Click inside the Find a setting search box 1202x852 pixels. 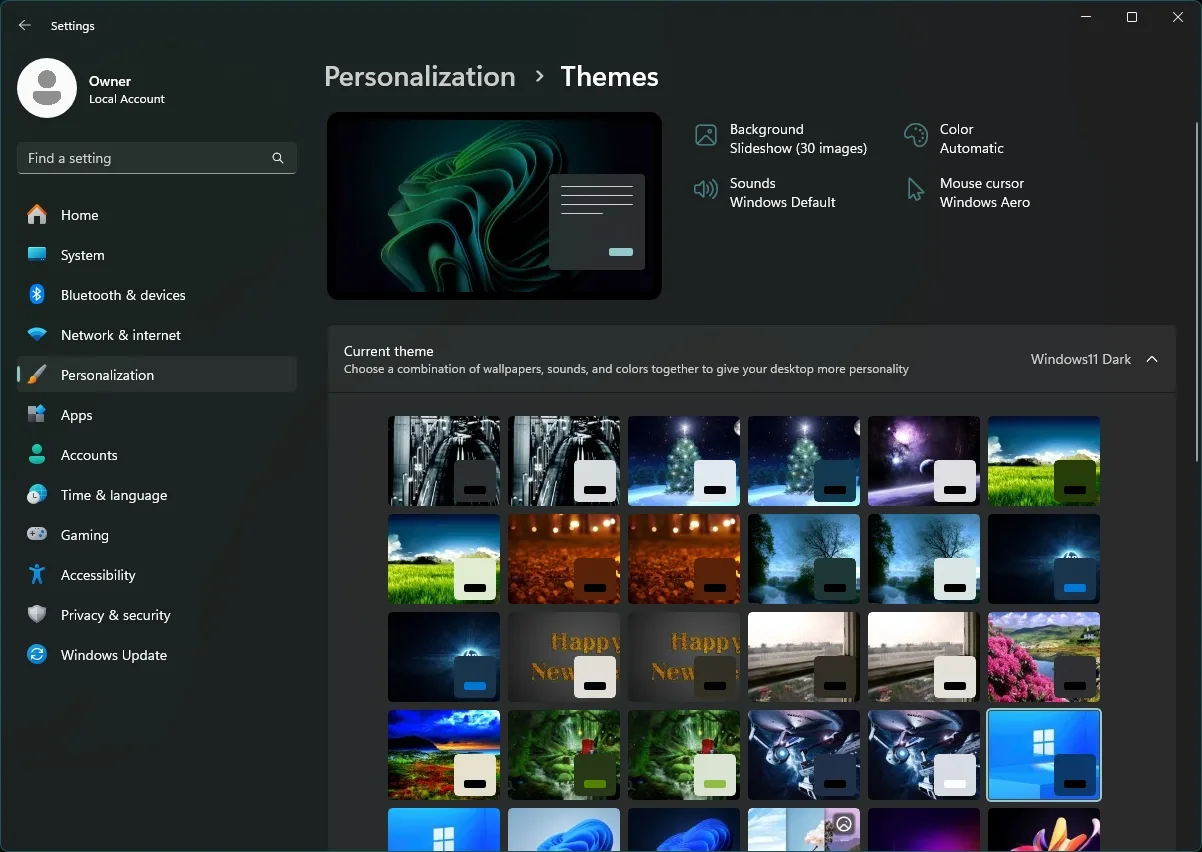click(x=150, y=158)
